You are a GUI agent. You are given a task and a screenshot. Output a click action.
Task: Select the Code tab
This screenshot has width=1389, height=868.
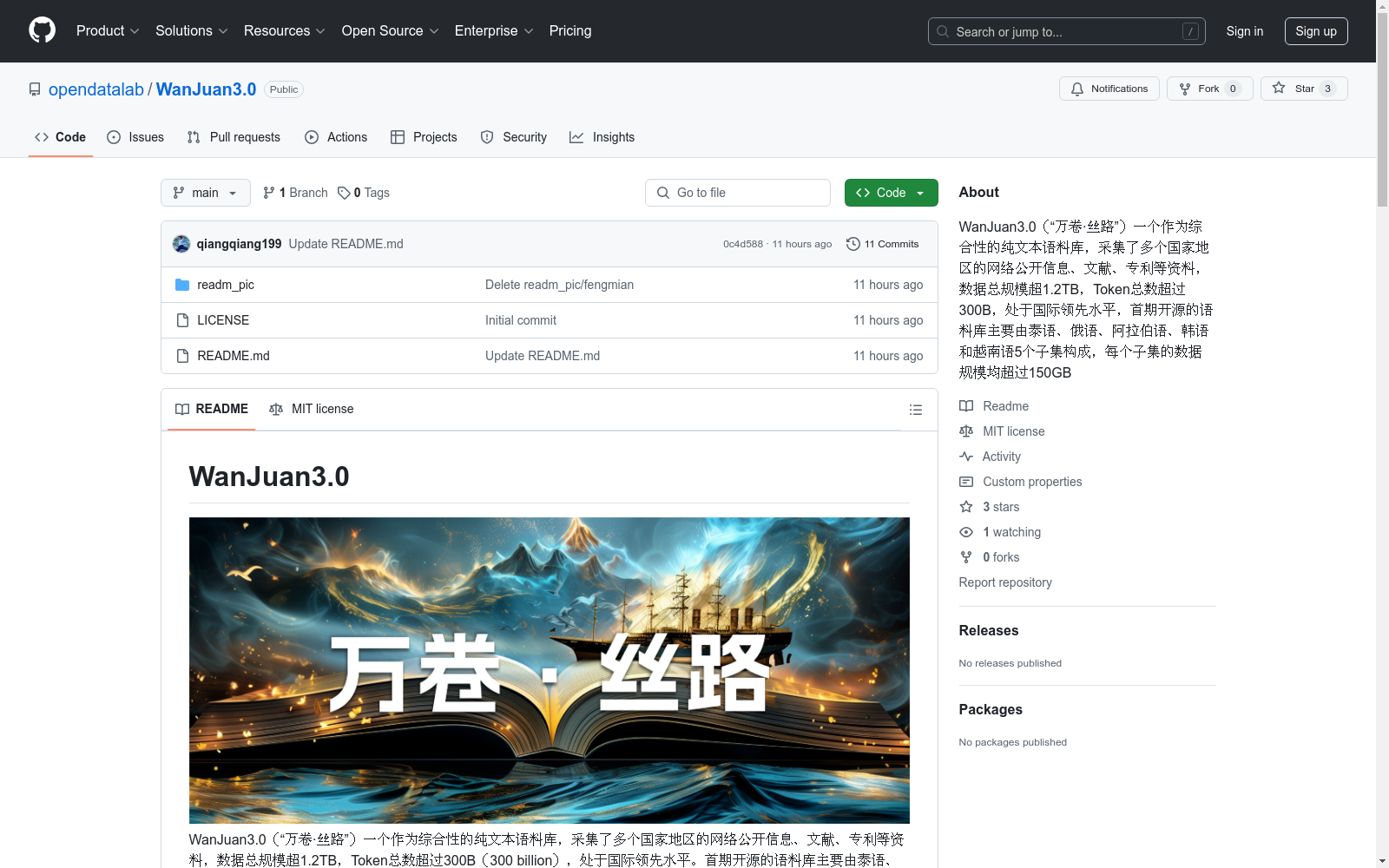[x=60, y=137]
